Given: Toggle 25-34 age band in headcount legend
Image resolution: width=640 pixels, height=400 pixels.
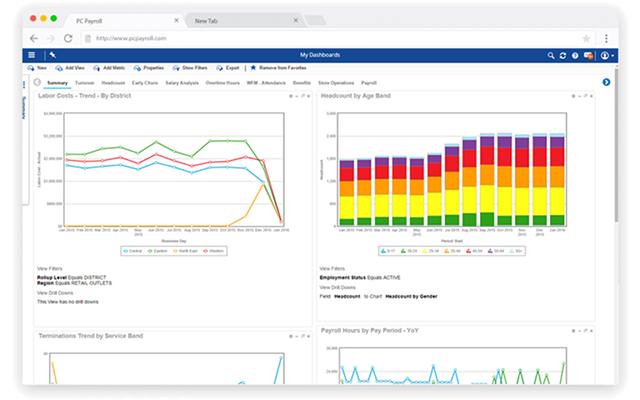Looking at the screenshot, I should (x=431, y=251).
